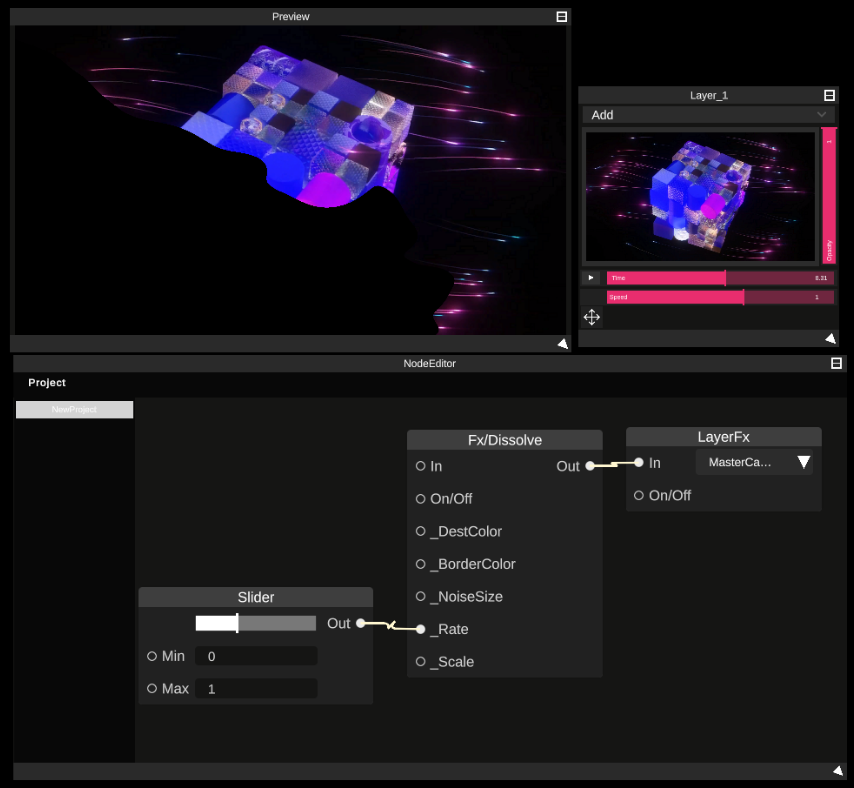854x788 pixels.
Task: Click the _Rate port on the Fx/Dissolve node
Action: pos(420,629)
